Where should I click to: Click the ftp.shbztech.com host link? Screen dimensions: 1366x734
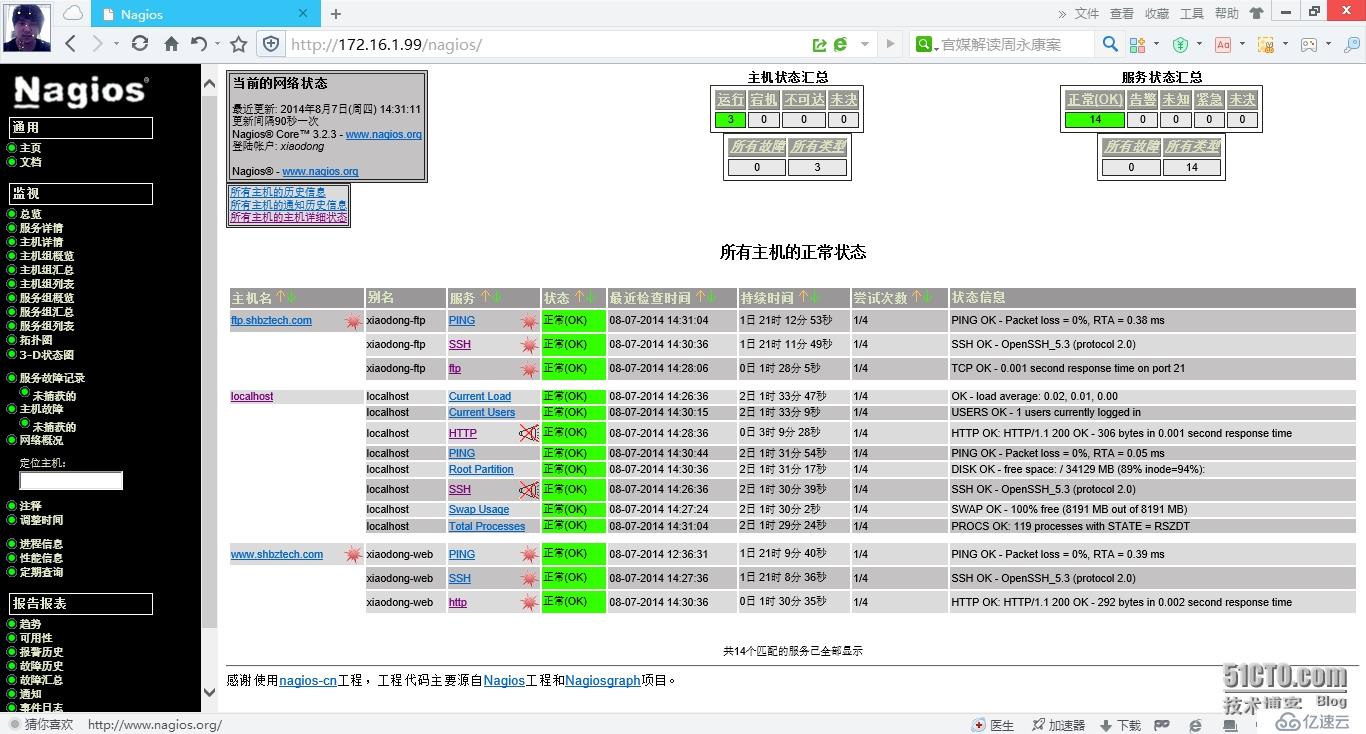(x=271, y=321)
